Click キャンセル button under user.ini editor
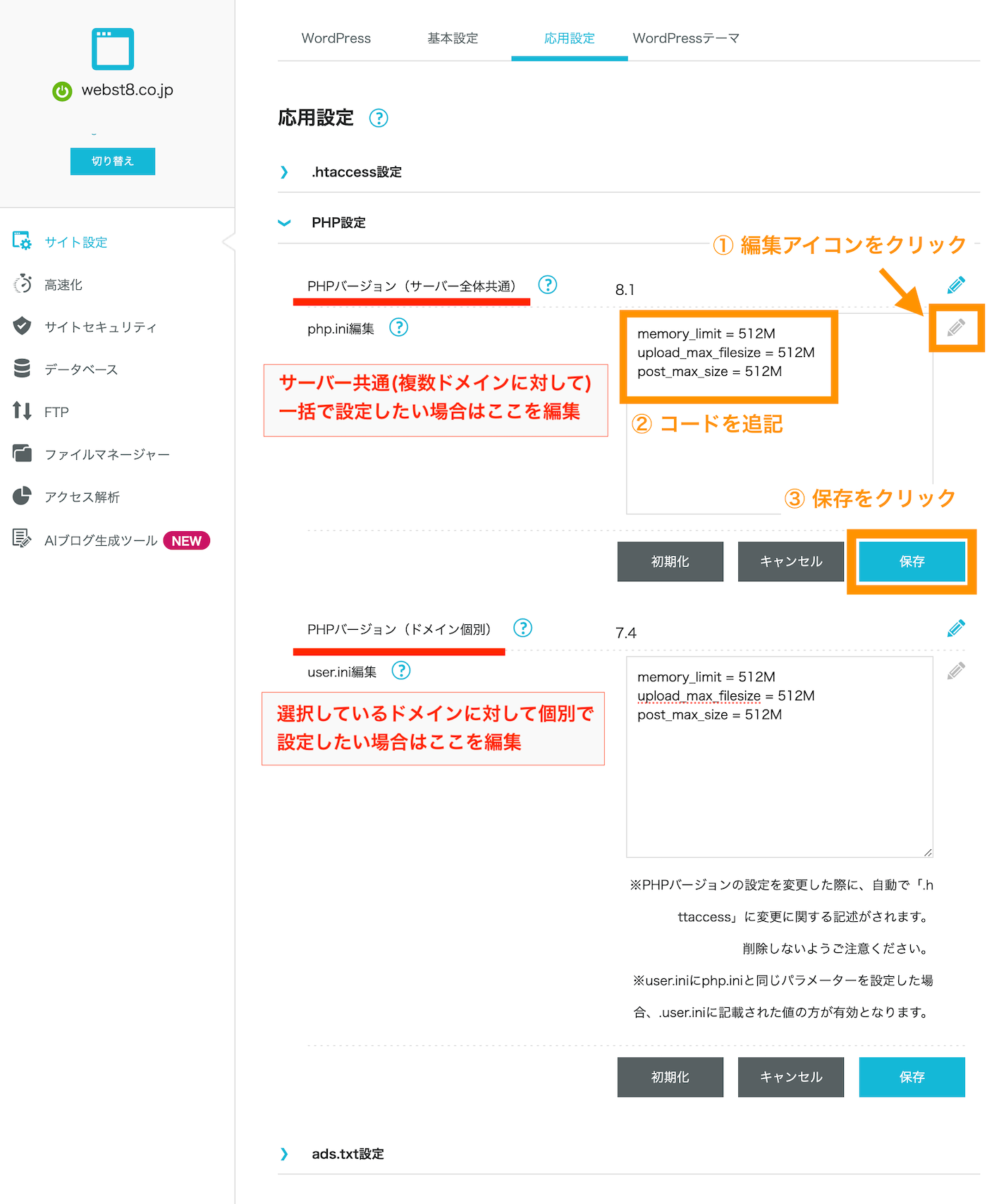 click(x=791, y=1077)
